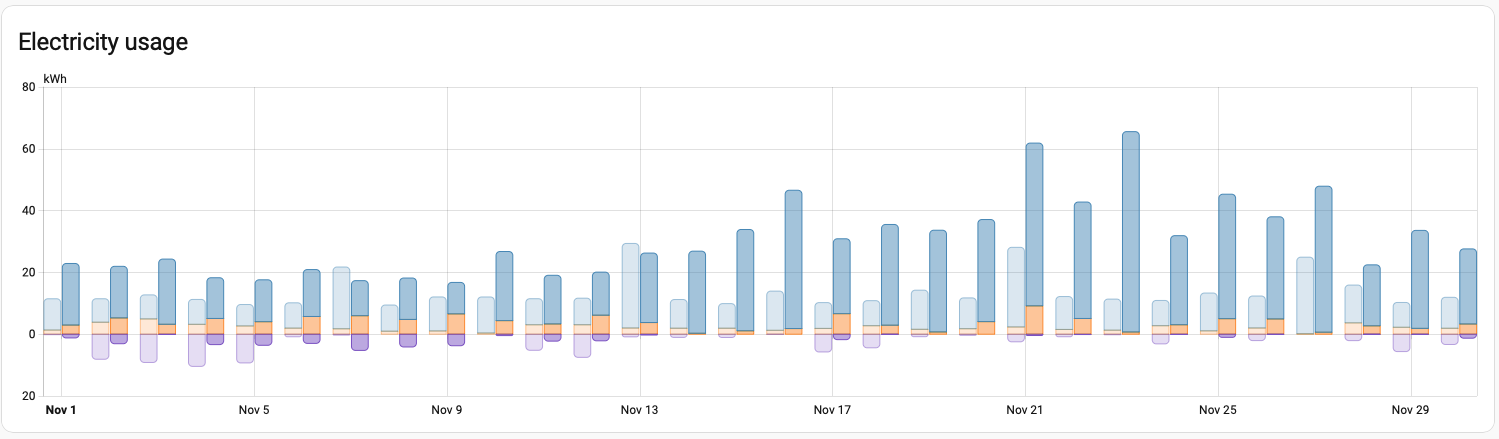Image resolution: width=1499 pixels, height=439 pixels.
Task: Select the light blue comparison bar for Nov 21
Action: 1016,286
